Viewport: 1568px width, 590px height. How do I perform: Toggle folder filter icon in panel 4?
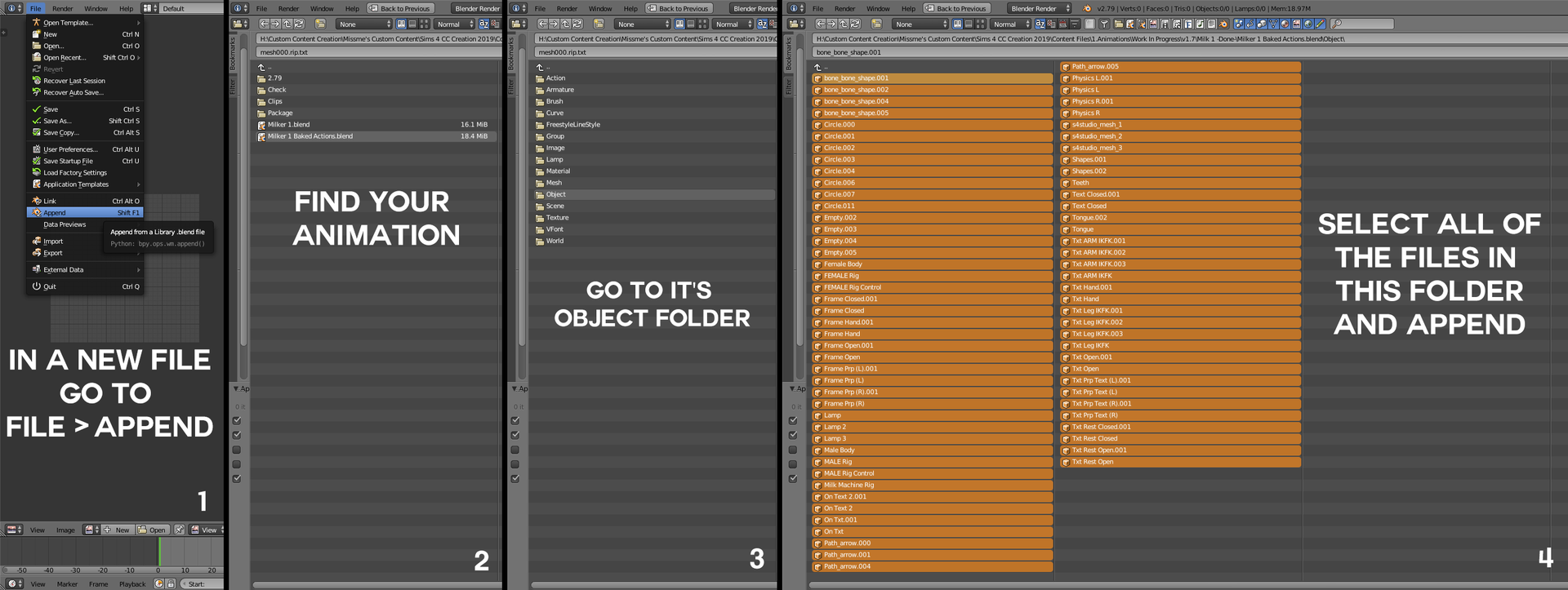tap(1119, 24)
